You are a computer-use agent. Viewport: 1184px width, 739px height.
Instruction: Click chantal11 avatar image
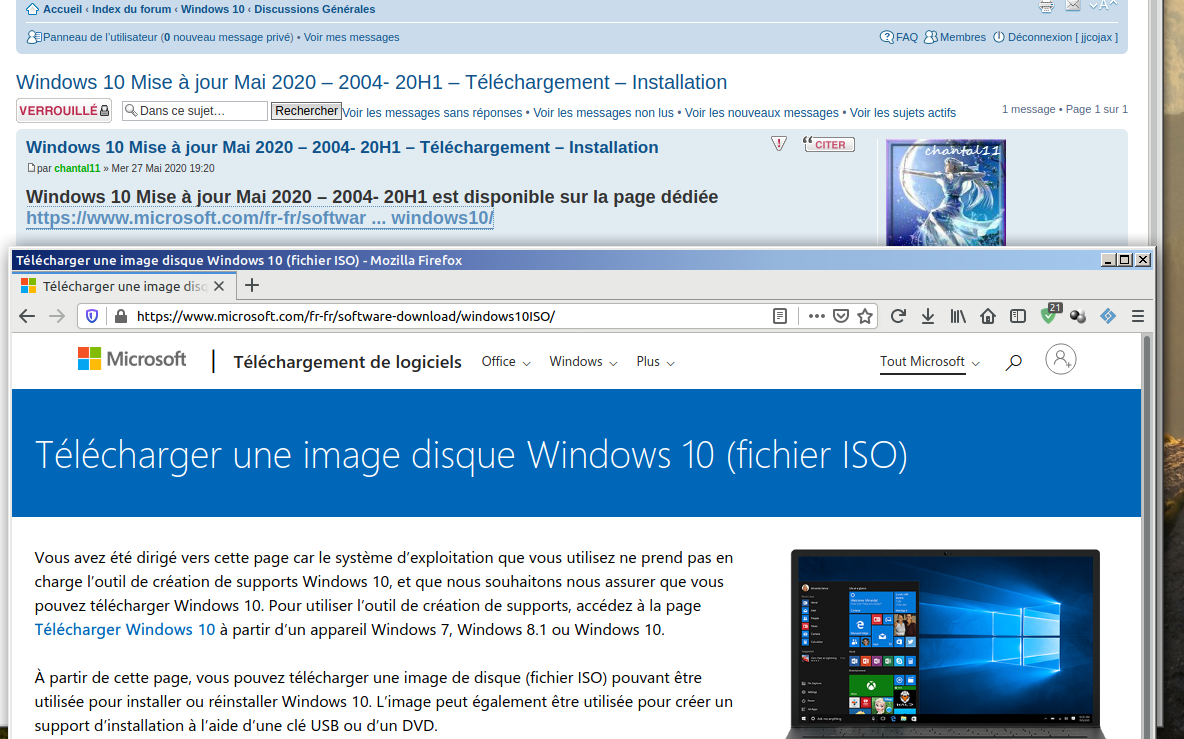[946, 192]
